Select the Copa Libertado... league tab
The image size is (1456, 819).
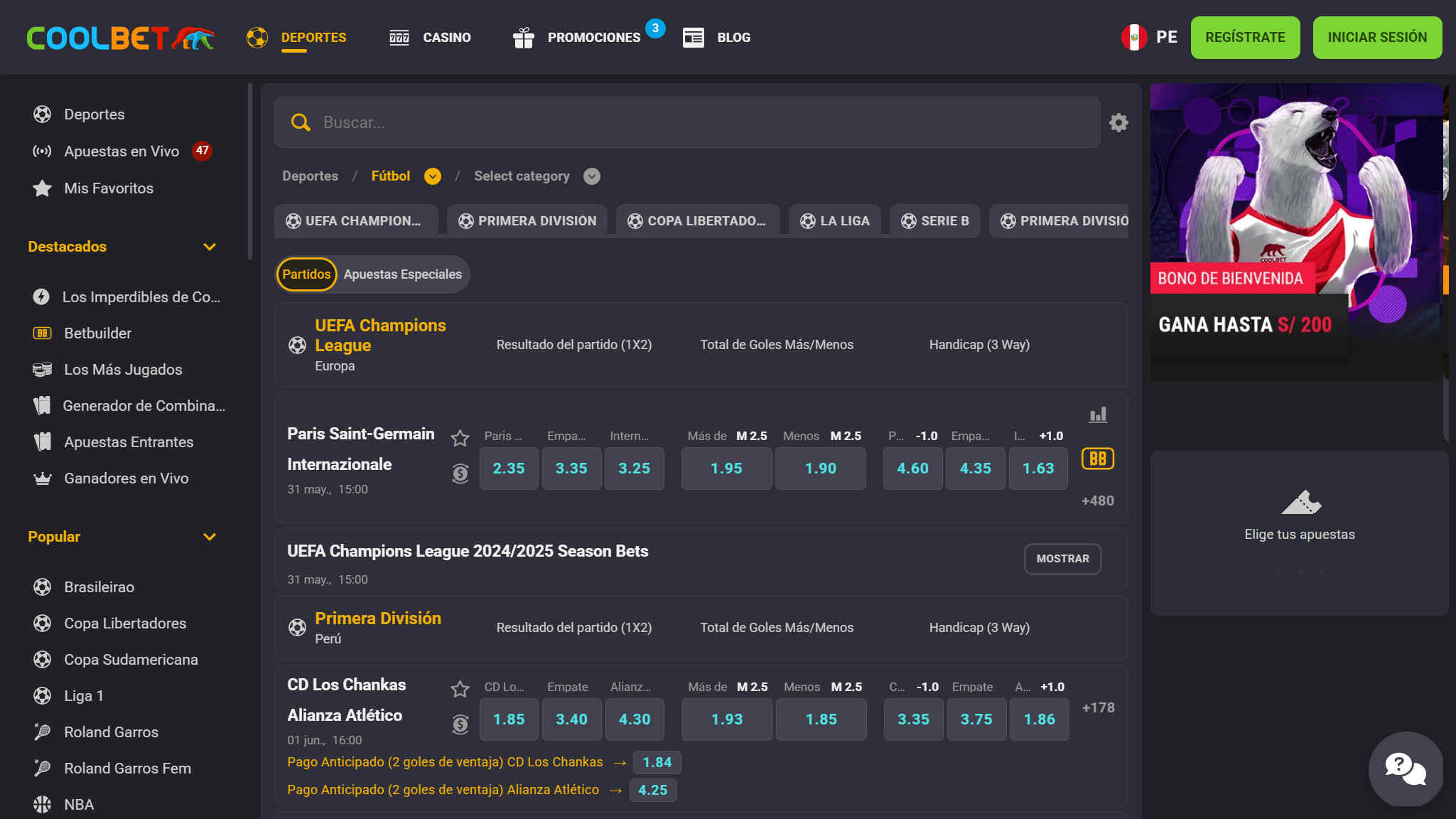pos(697,220)
